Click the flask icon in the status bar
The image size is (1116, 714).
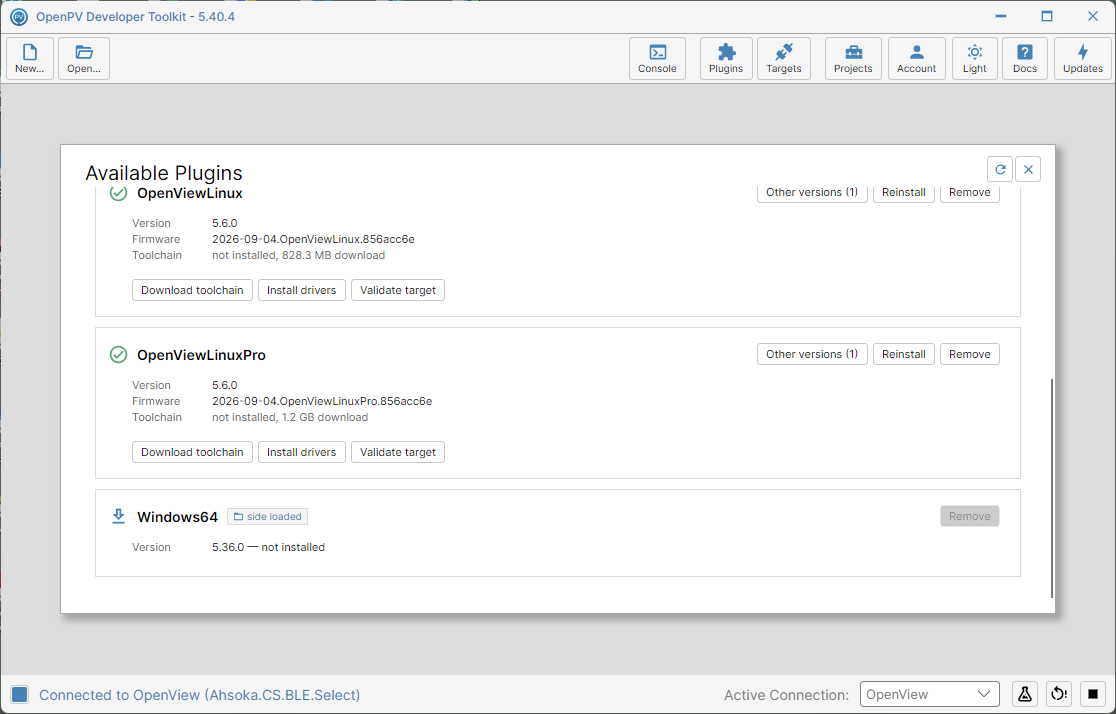coord(1025,694)
